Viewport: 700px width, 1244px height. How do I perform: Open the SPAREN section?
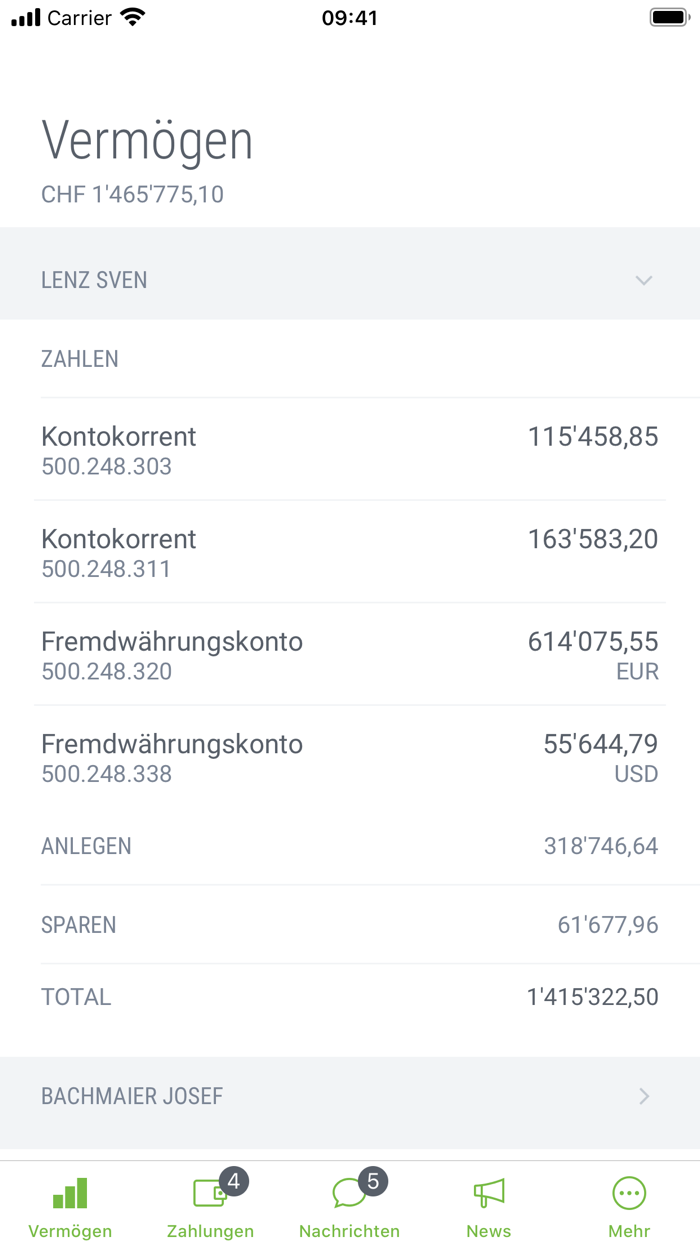350,925
